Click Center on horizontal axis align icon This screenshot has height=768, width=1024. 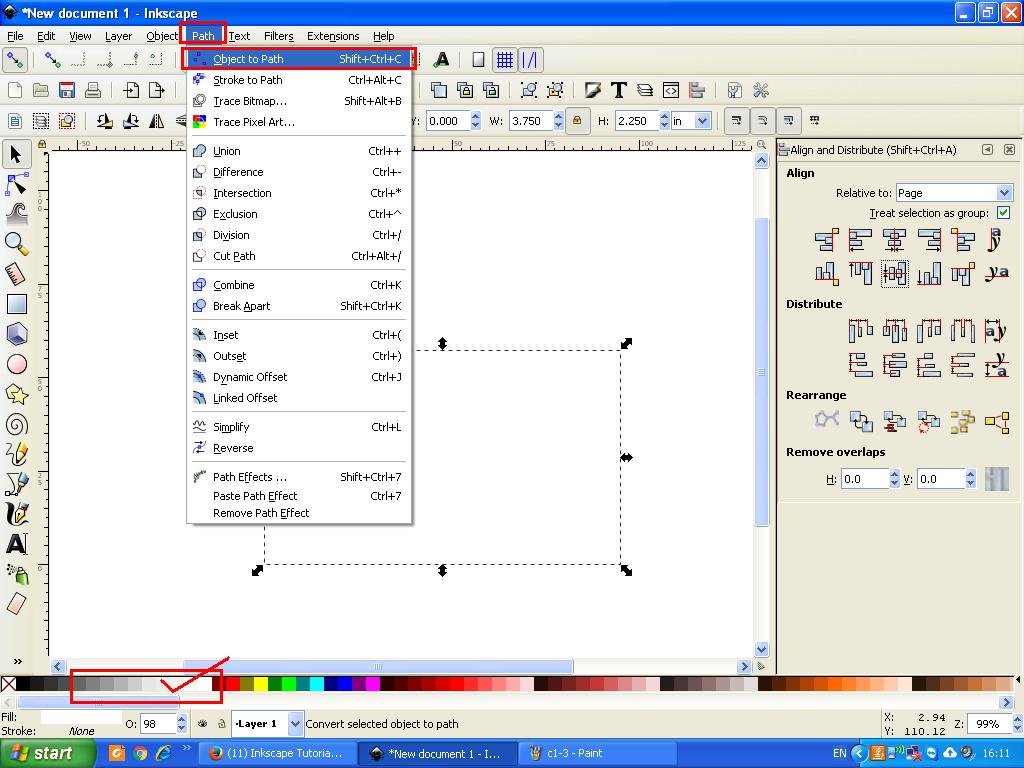(894, 273)
